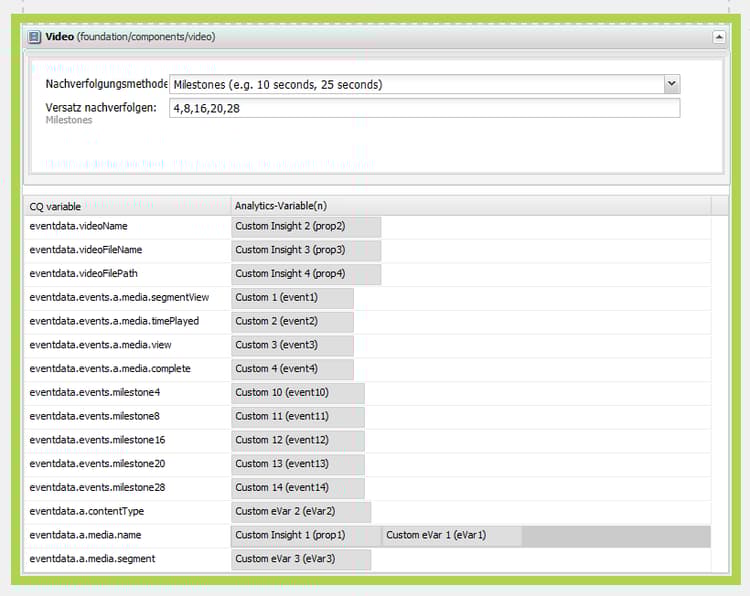750x596 pixels.
Task: Sort by CQ variable column header
Action: pos(127,206)
